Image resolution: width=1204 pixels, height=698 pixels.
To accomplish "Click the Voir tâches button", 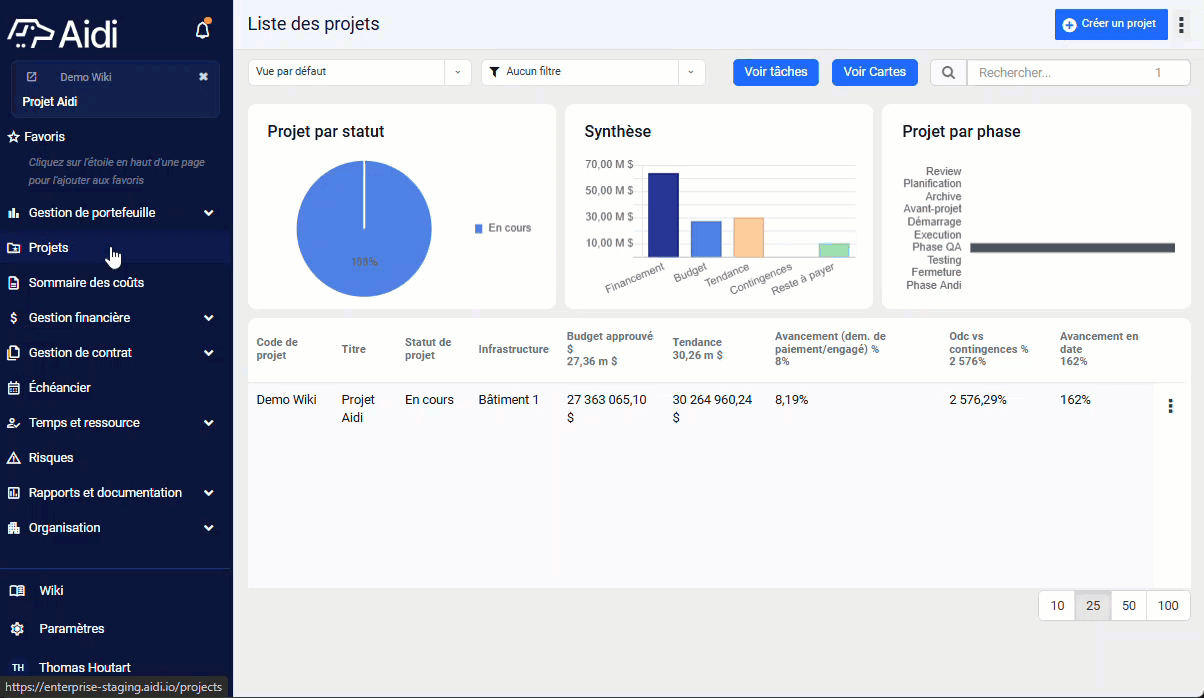I will point(776,72).
